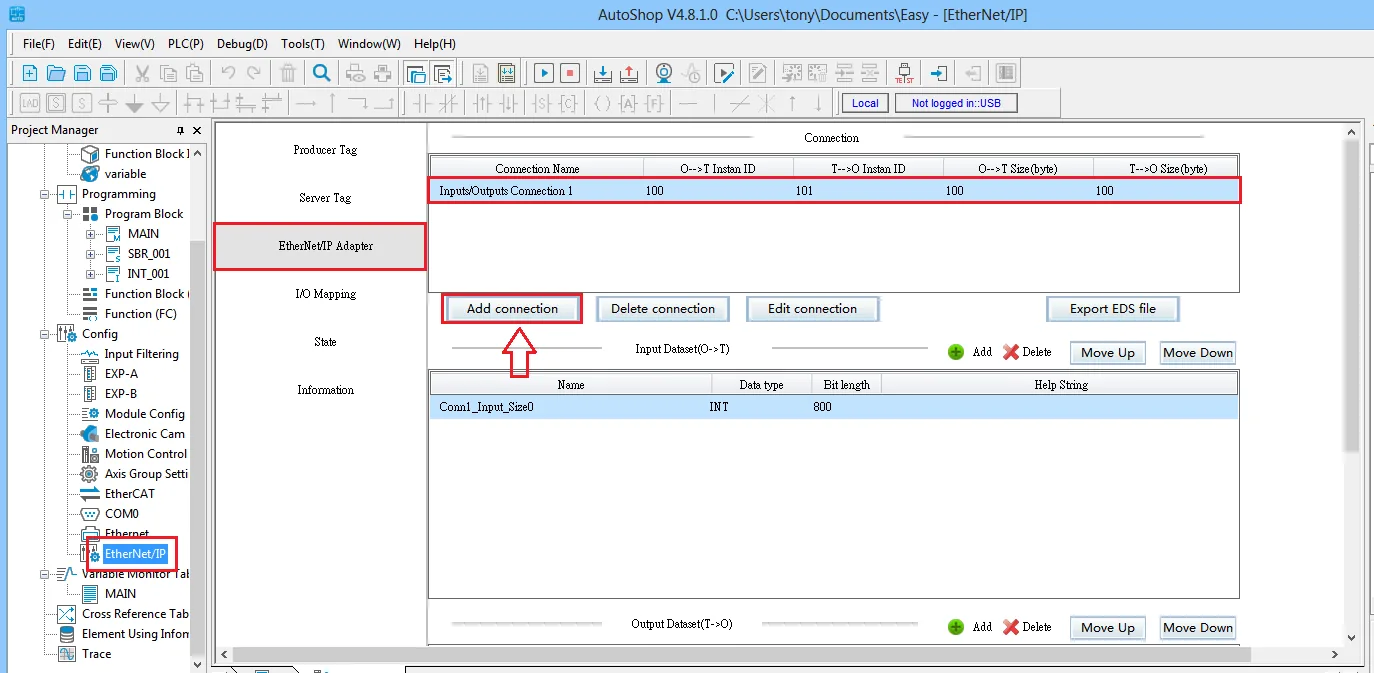The image size is (1374, 673).
Task: Open the Find magnifier tool
Action: pos(321,73)
